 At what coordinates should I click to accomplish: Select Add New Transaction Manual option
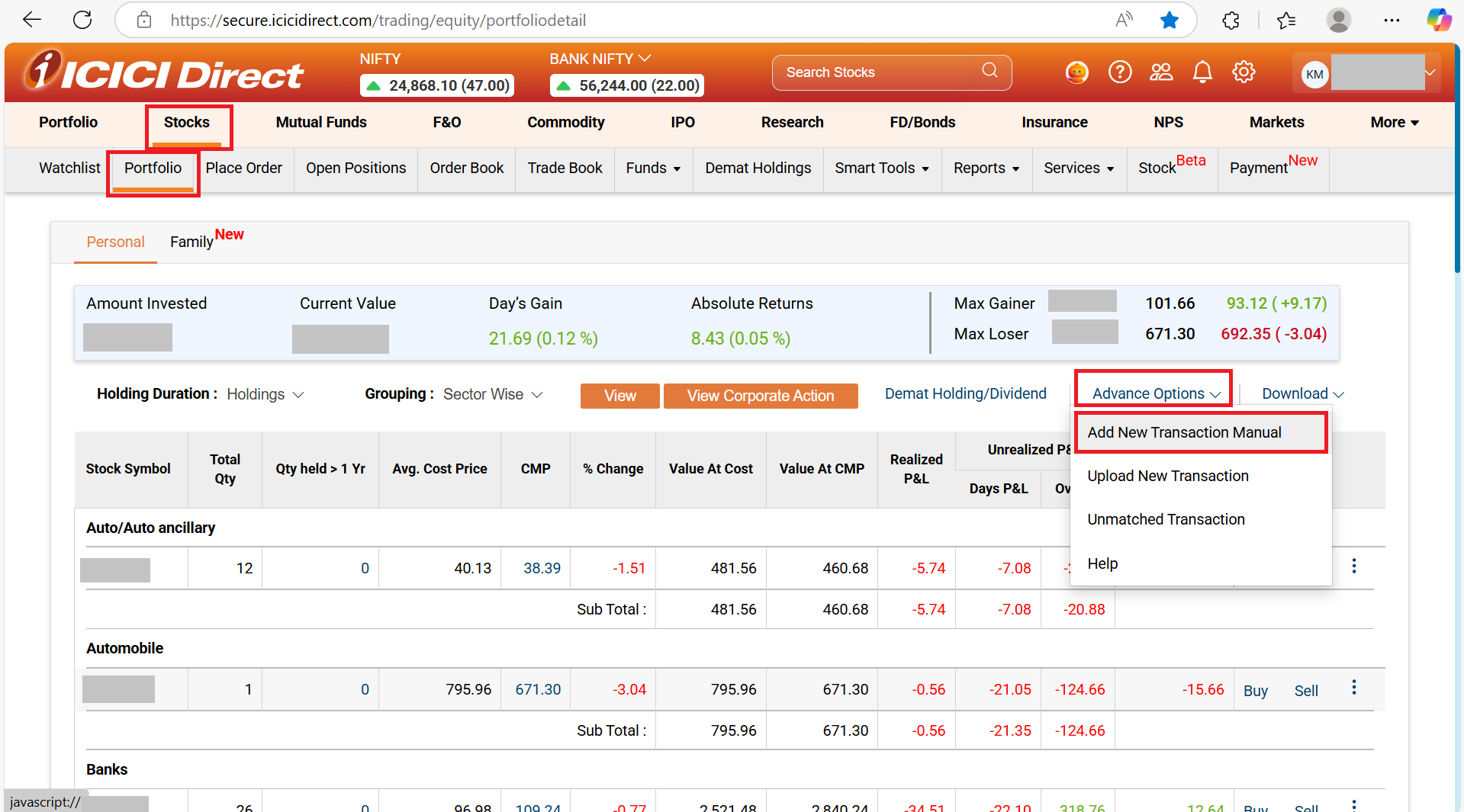tap(1184, 432)
